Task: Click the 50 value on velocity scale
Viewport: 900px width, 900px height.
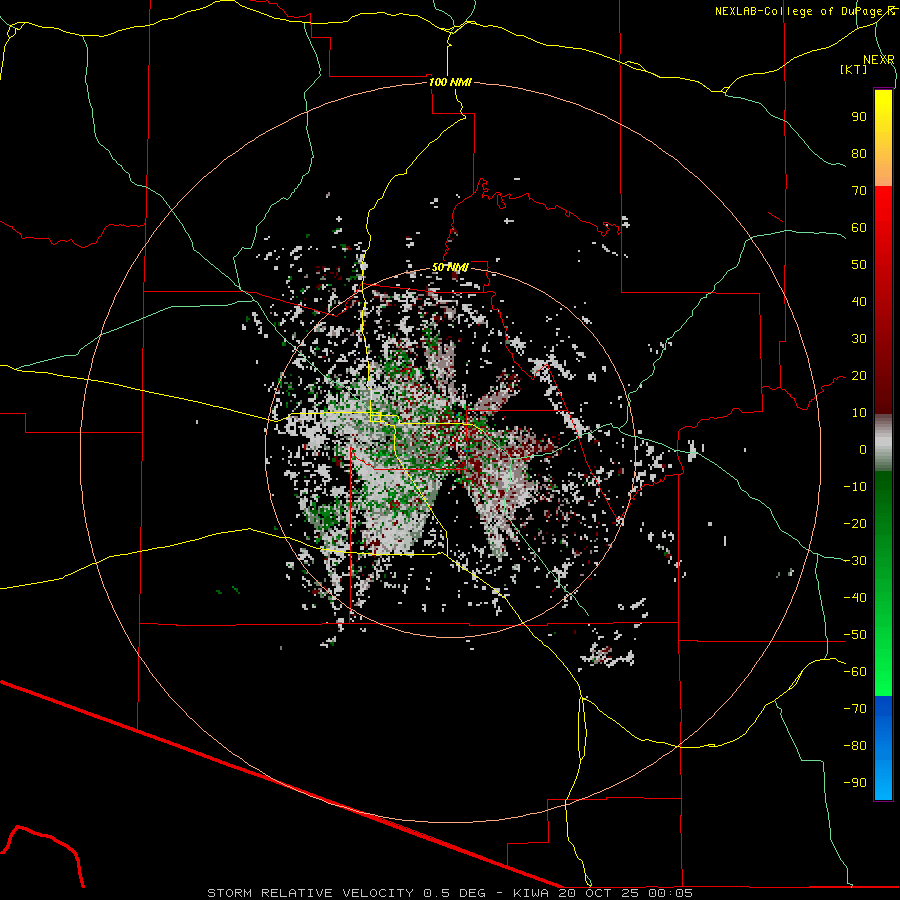Action: click(x=859, y=265)
